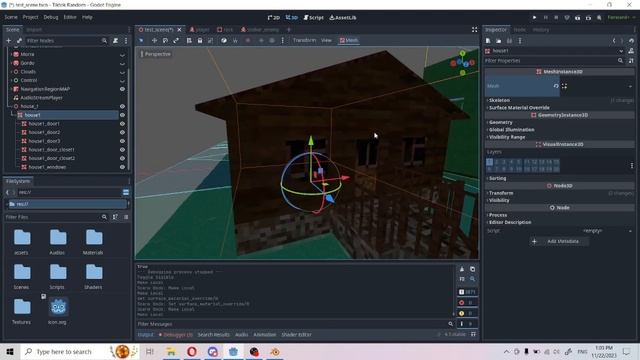Activate the Rotate Mode tool
This screenshot has width=640, height=360.
[165, 40]
